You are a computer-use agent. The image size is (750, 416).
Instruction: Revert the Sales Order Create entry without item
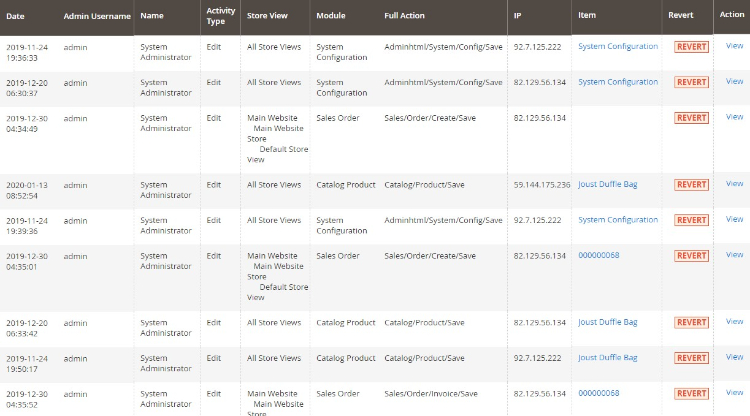pos(691,118)
